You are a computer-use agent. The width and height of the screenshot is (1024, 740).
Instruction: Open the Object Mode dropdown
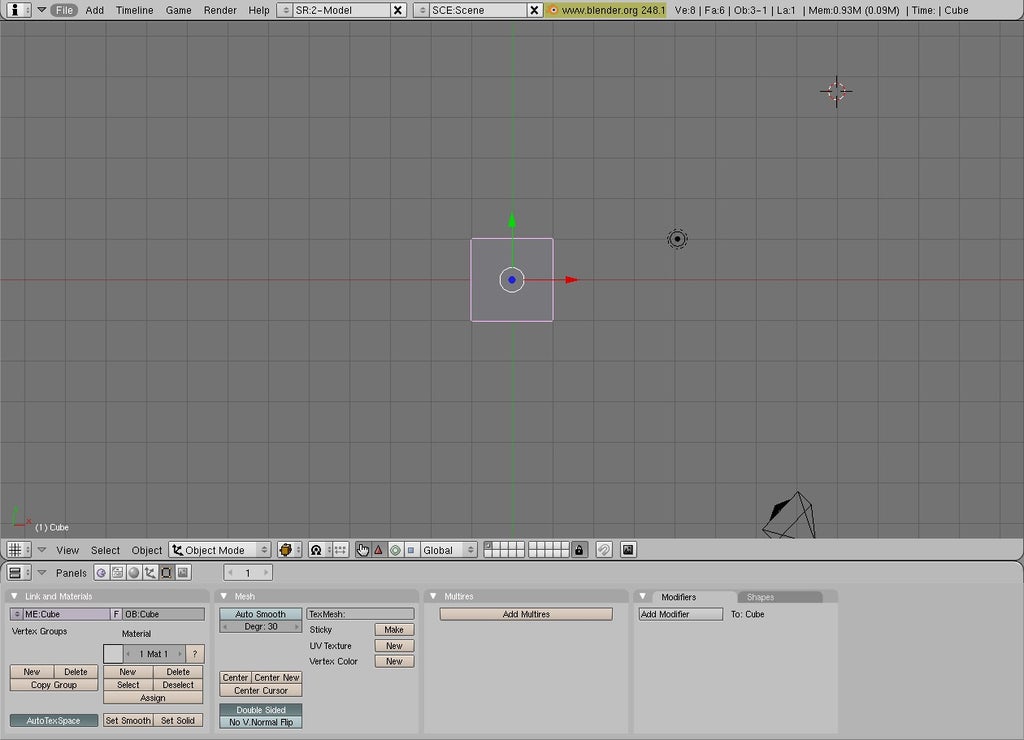coord(220,550)
